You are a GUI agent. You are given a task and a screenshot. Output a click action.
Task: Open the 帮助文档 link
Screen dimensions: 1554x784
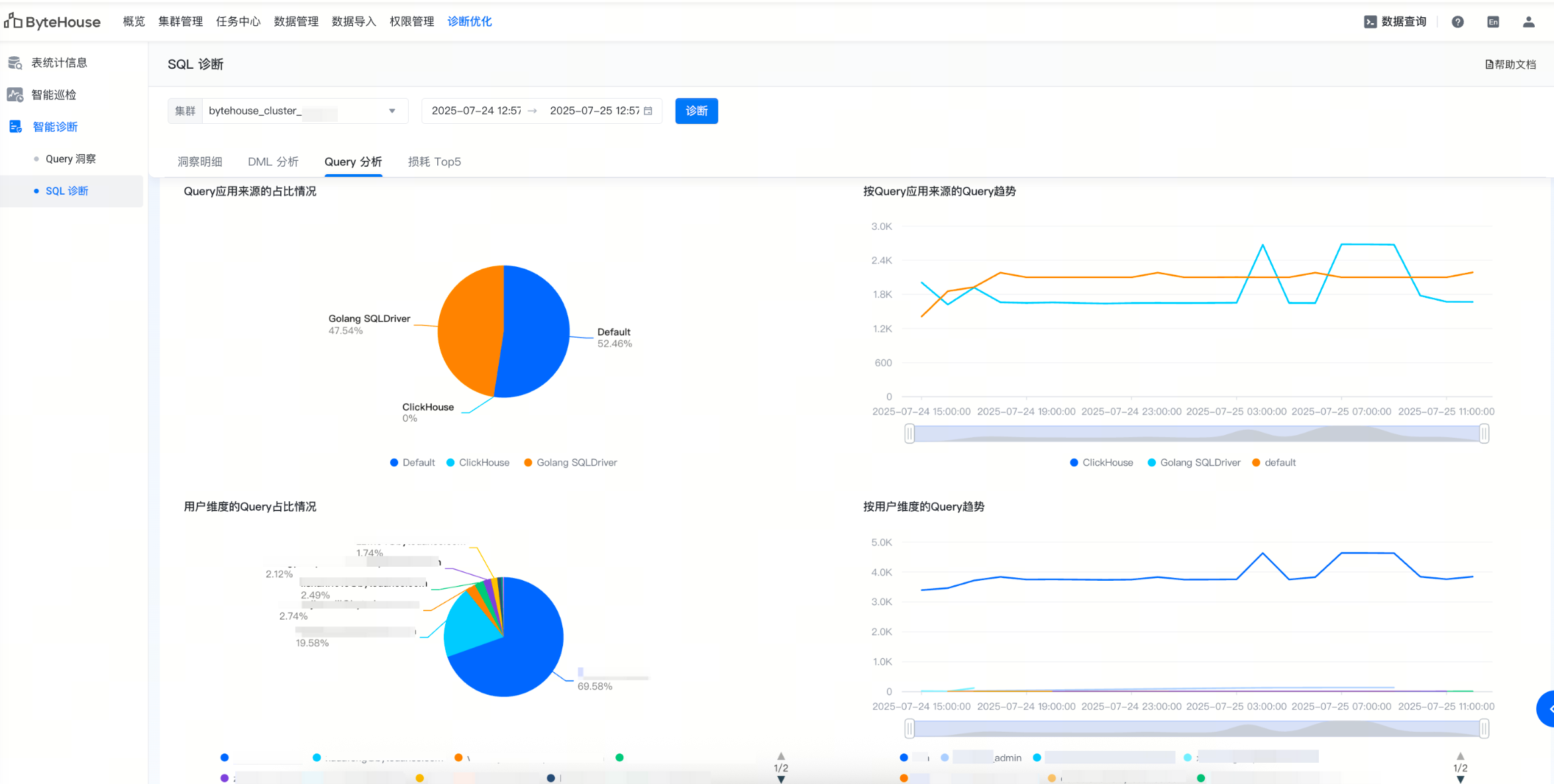click(1510, 64)
